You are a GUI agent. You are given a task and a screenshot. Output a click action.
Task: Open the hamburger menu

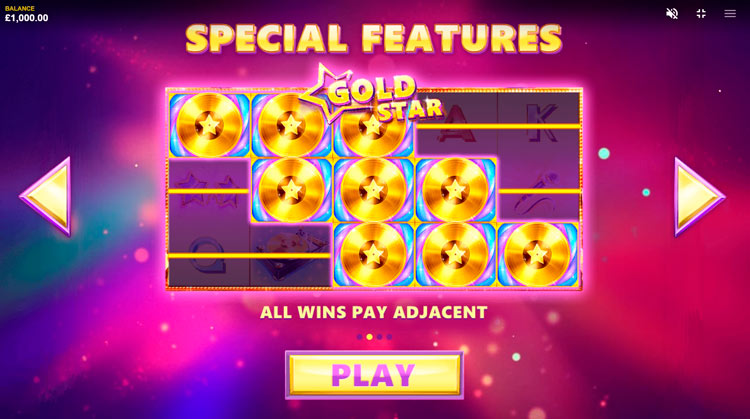click(x=730, y=13)
